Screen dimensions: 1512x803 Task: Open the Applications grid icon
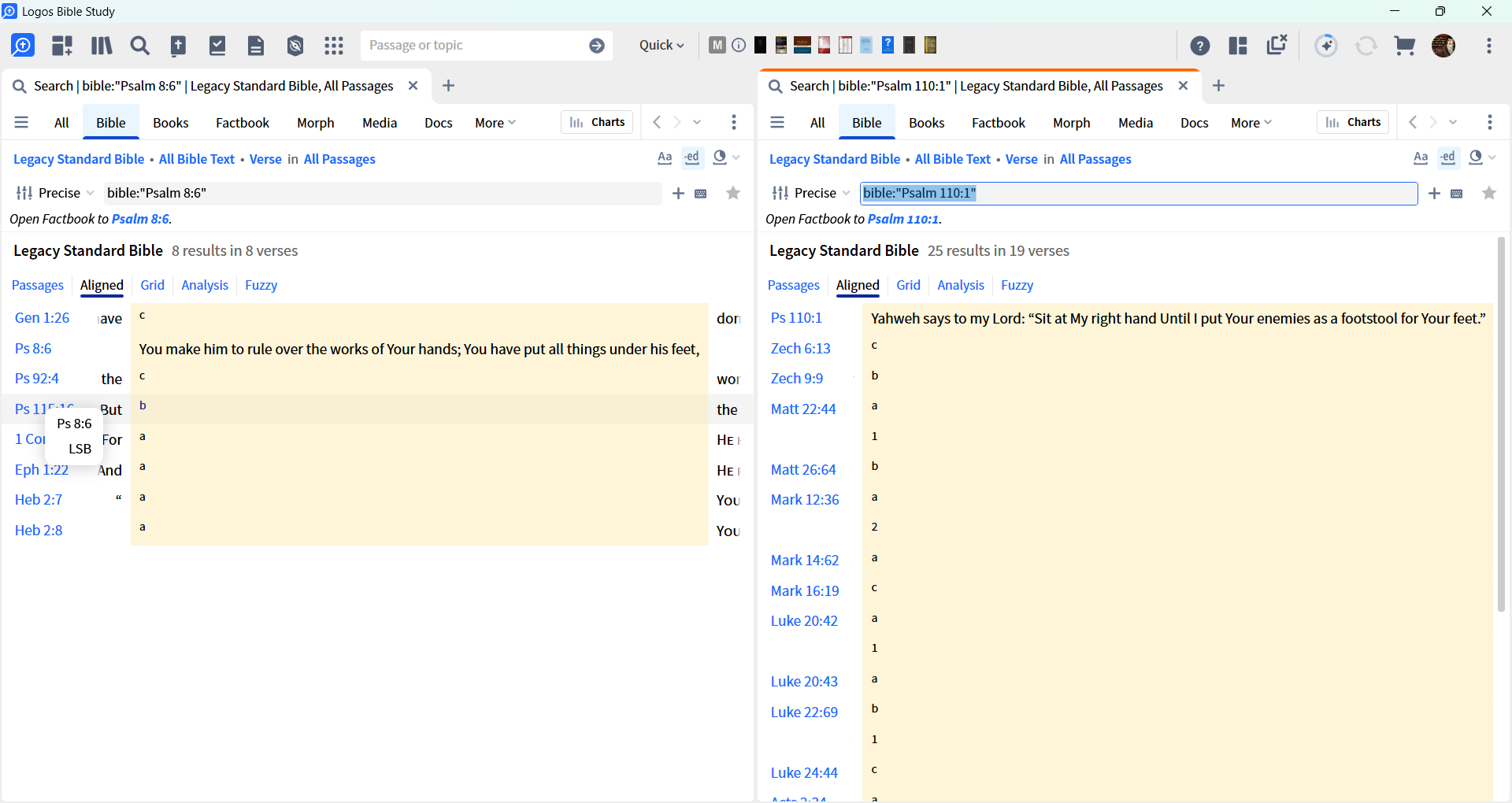tap(334, 46)
